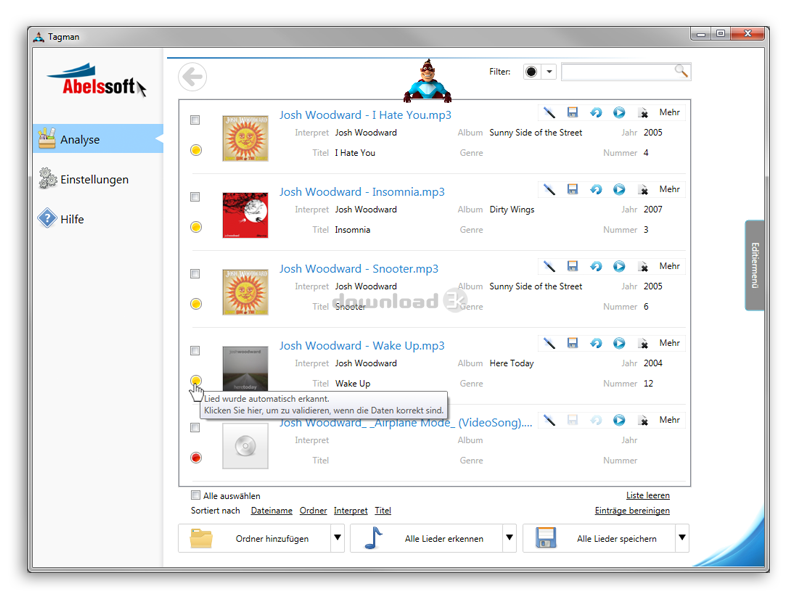Image resolution: width=800 pixels, height=600 pixels.
Task: Click the Liste leeren link
Action: [648, 495]
